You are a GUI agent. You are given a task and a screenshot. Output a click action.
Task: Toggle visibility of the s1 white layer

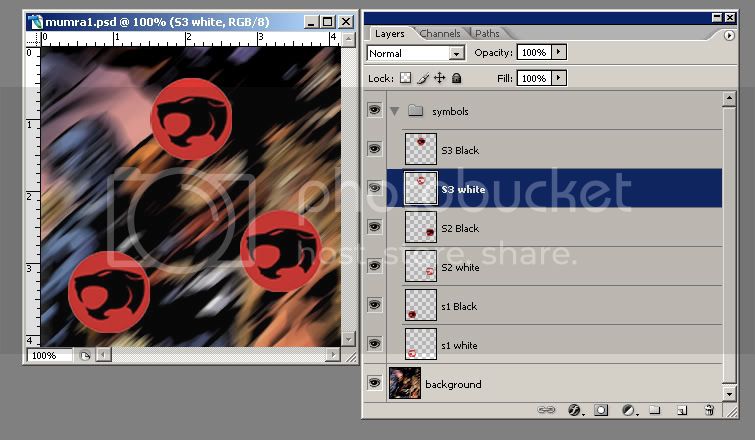[375, 344]
